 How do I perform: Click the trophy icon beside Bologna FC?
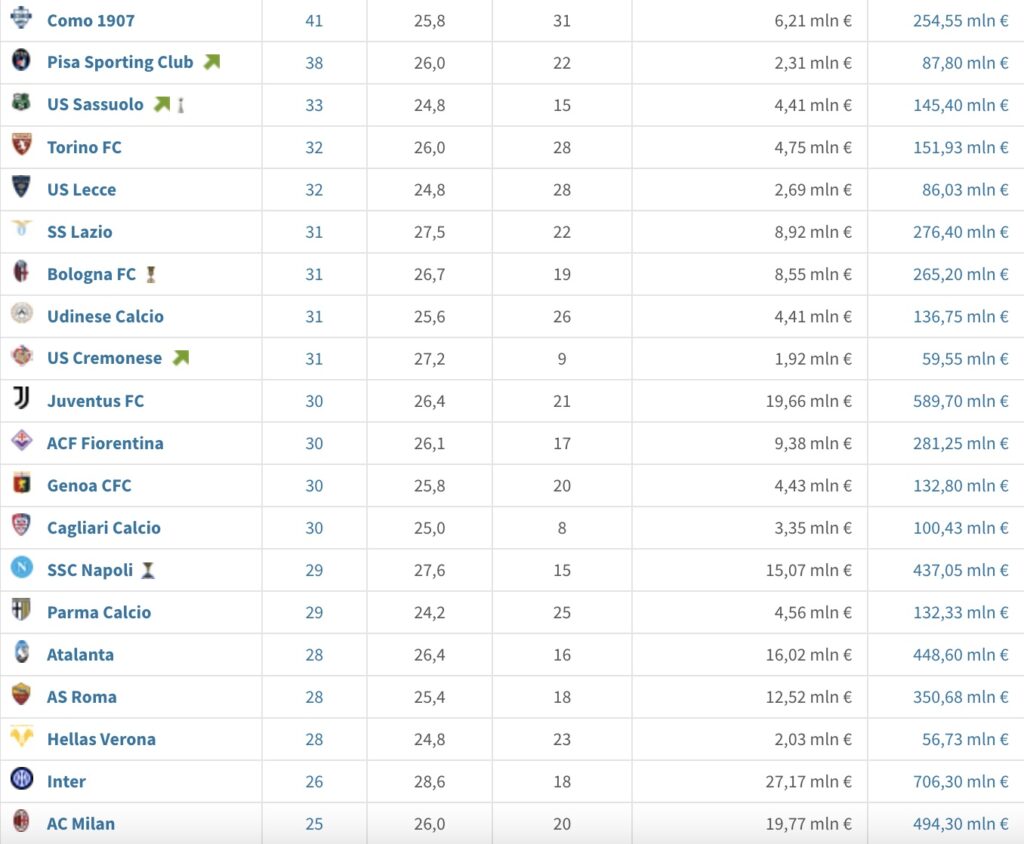(x=151, y=274)
